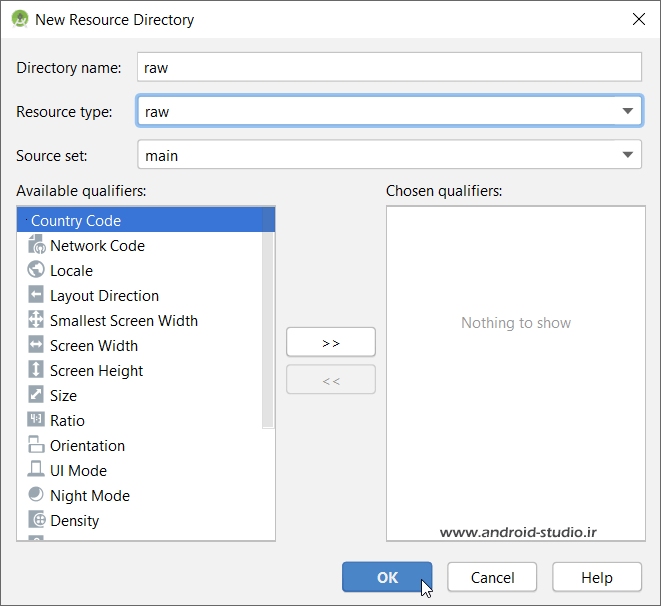Cancel the New Resource Directory dialog
The height and width of the screenshot is (606, 661).
[x=492, y=577]
